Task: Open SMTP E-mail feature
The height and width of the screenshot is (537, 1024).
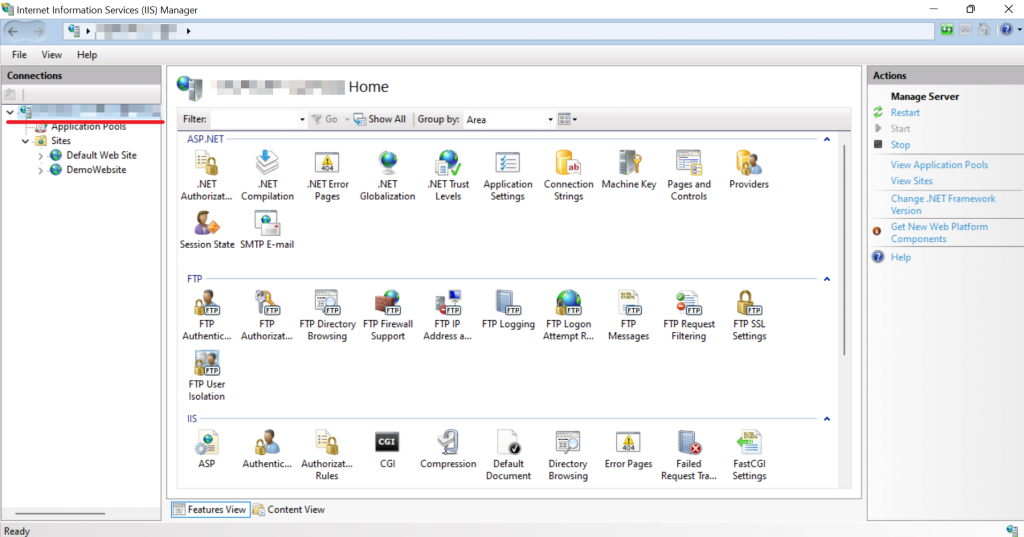Action: (x=267, y=230)
